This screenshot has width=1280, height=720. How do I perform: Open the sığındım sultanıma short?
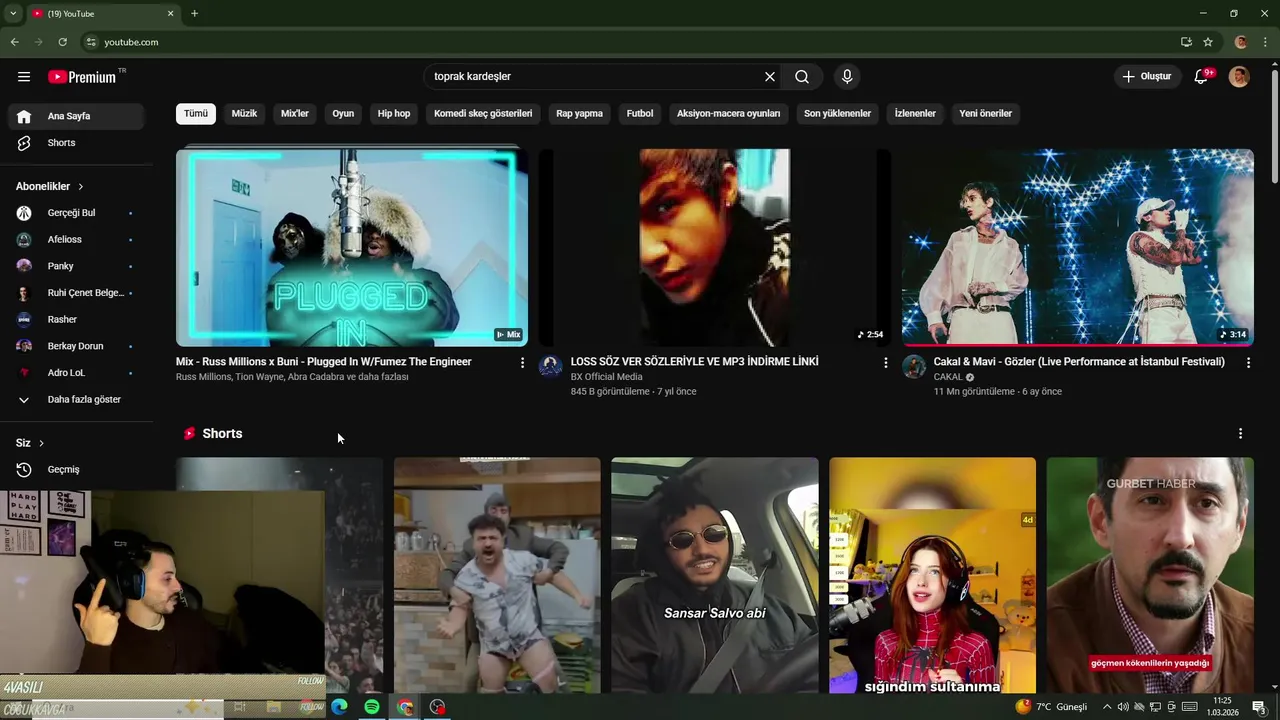(x=933, y=575)
